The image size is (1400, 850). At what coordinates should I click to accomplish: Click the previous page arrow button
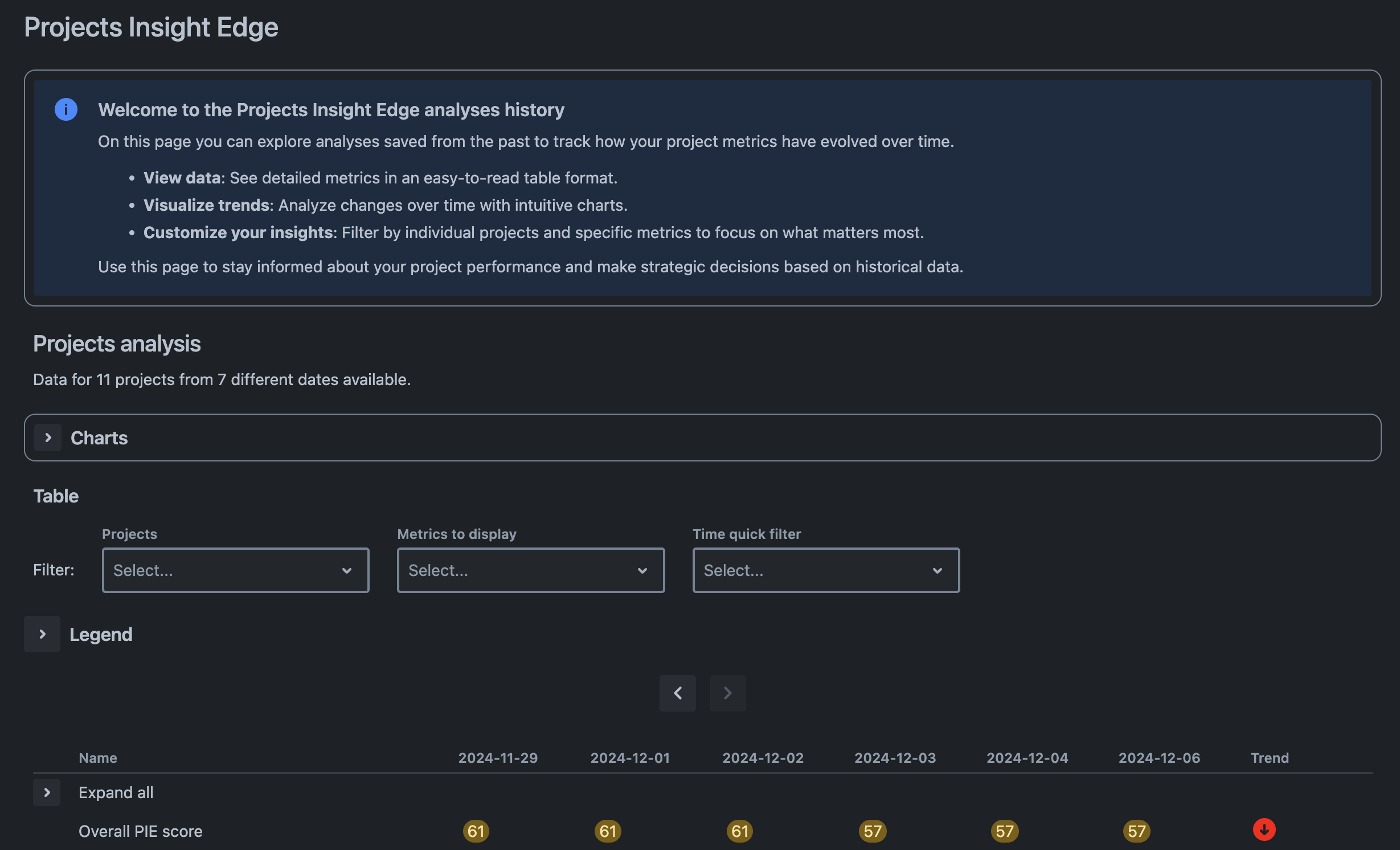(677, 693)
